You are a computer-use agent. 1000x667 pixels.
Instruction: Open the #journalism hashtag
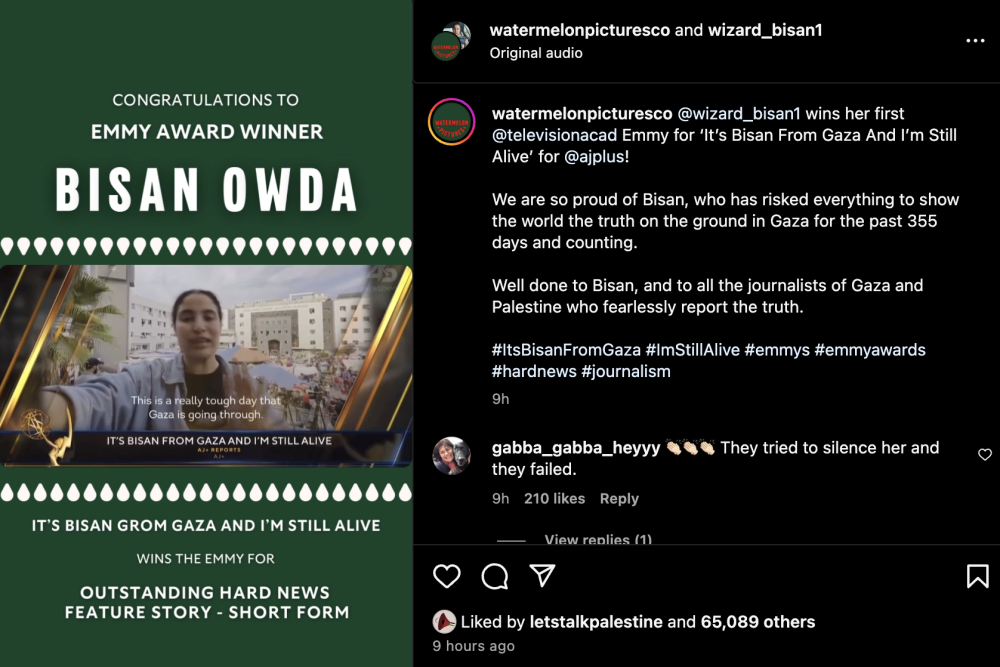(626, 372)
